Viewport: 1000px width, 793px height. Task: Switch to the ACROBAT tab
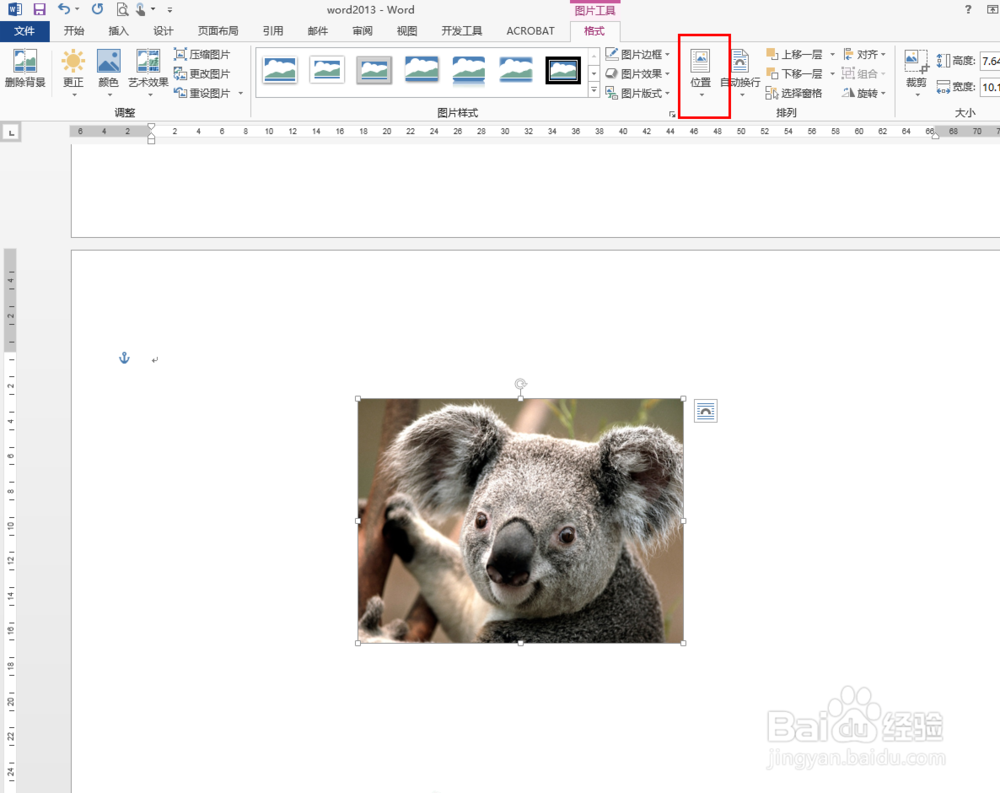531,31
